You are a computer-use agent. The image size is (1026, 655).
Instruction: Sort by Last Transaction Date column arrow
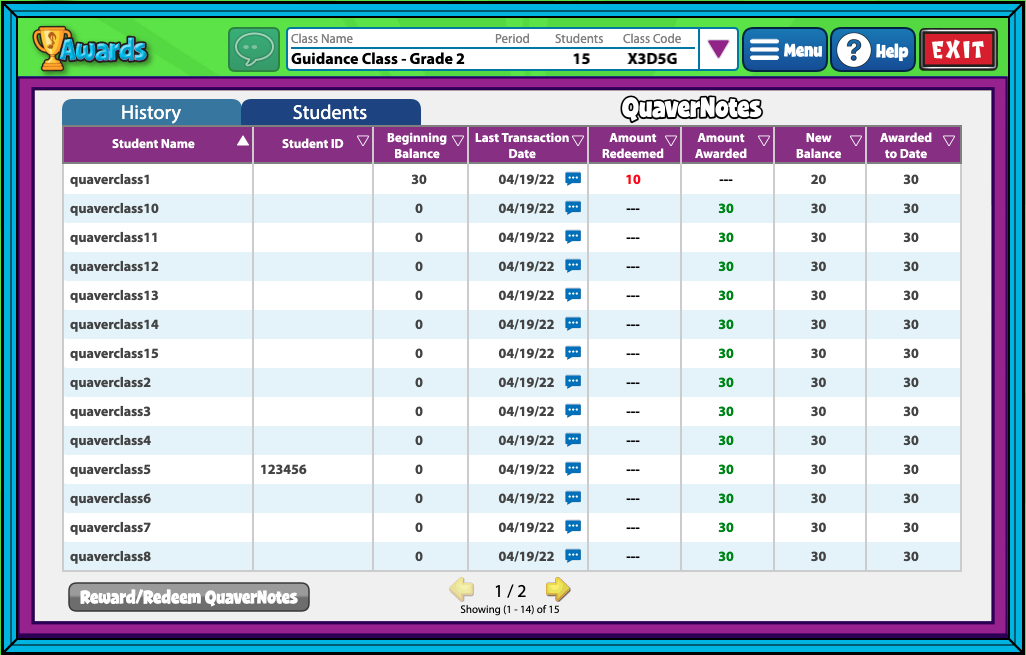click(x=578, y=141)
